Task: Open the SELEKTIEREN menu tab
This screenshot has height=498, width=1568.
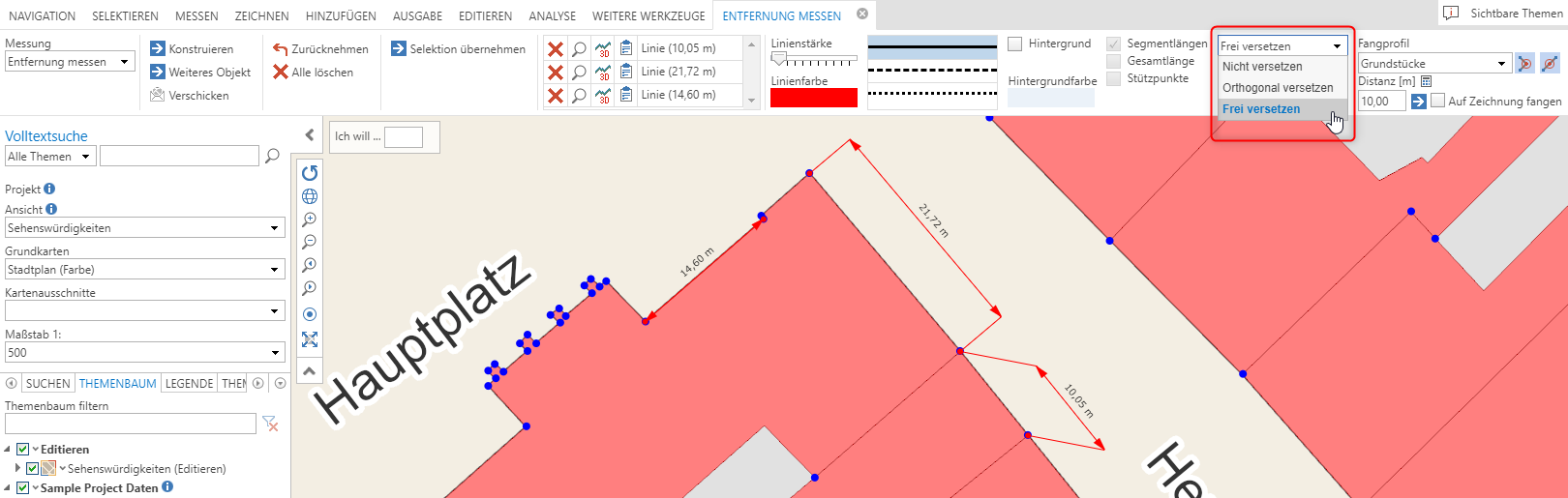Action: (x=126, y=16)
